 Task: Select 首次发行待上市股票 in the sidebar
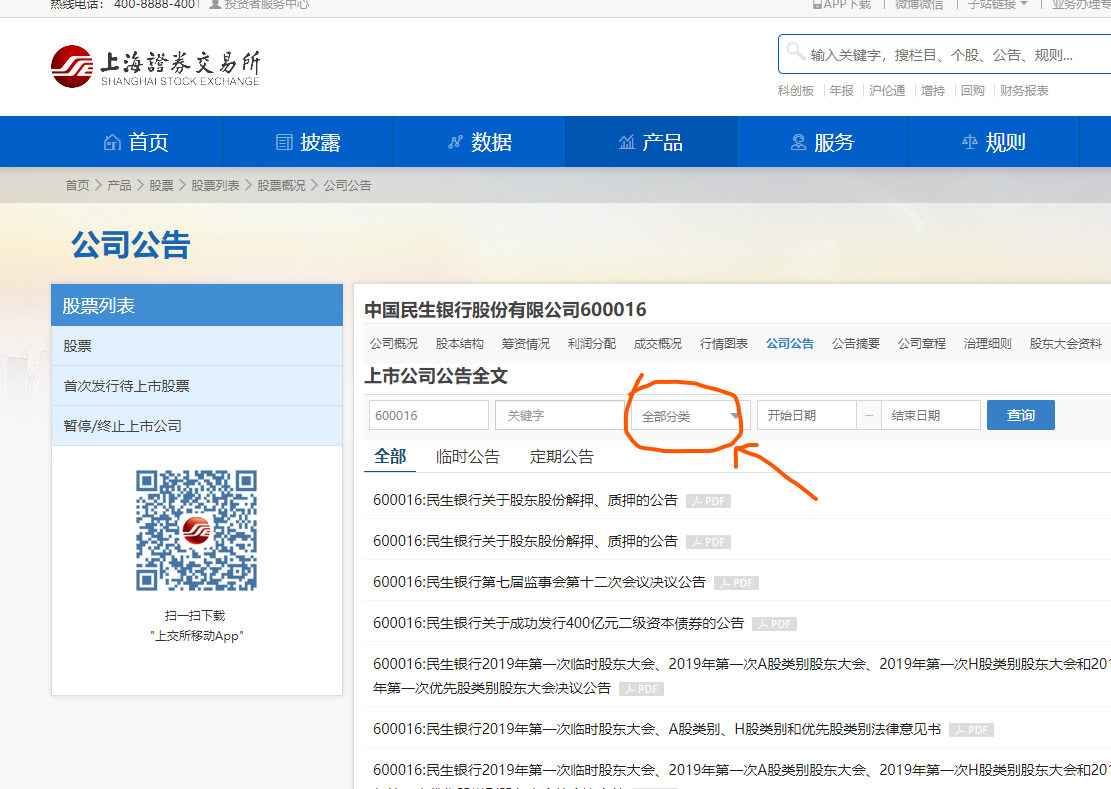click(197, 386)
